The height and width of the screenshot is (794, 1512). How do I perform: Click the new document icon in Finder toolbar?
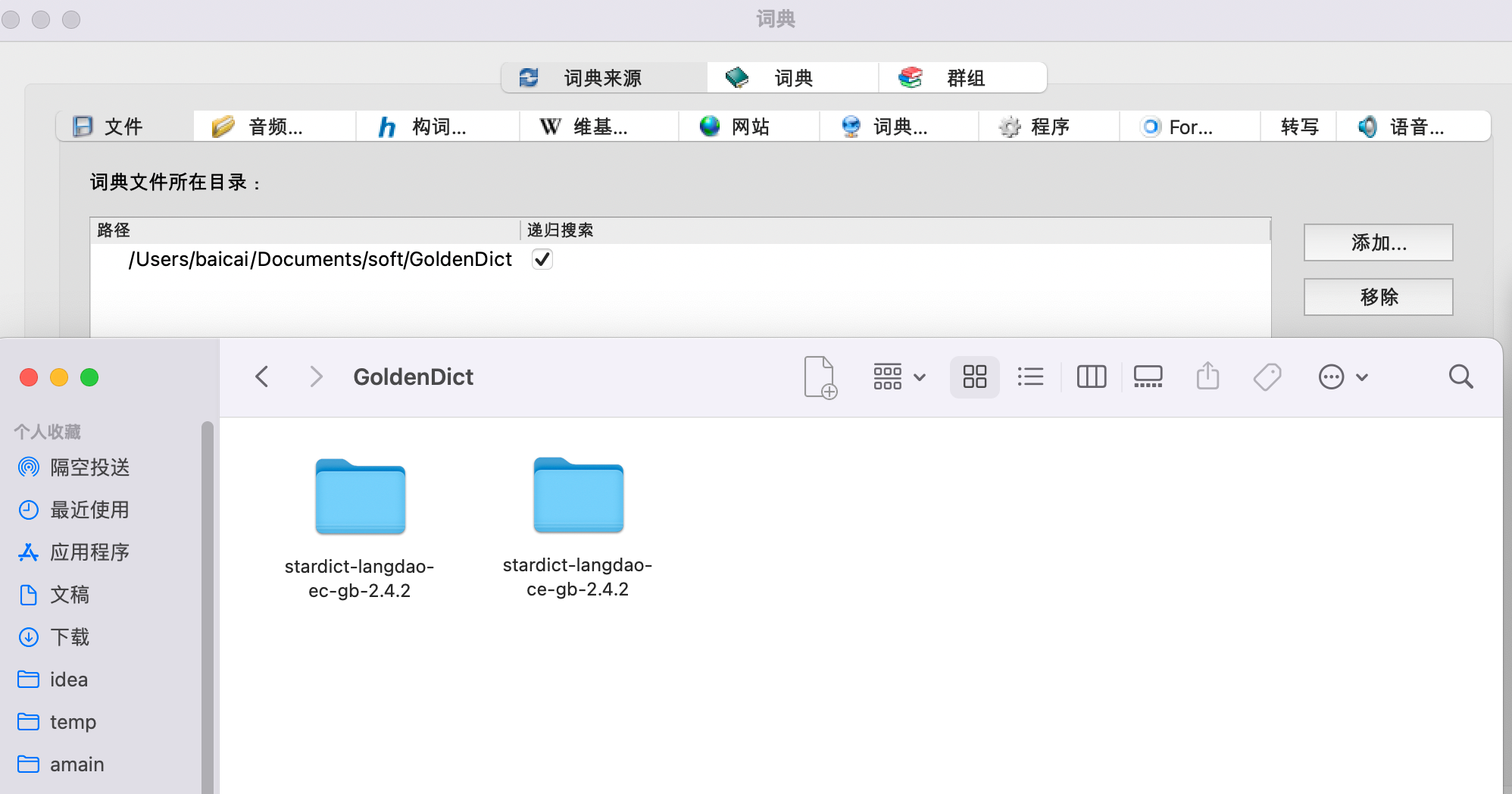click(820, 377)
